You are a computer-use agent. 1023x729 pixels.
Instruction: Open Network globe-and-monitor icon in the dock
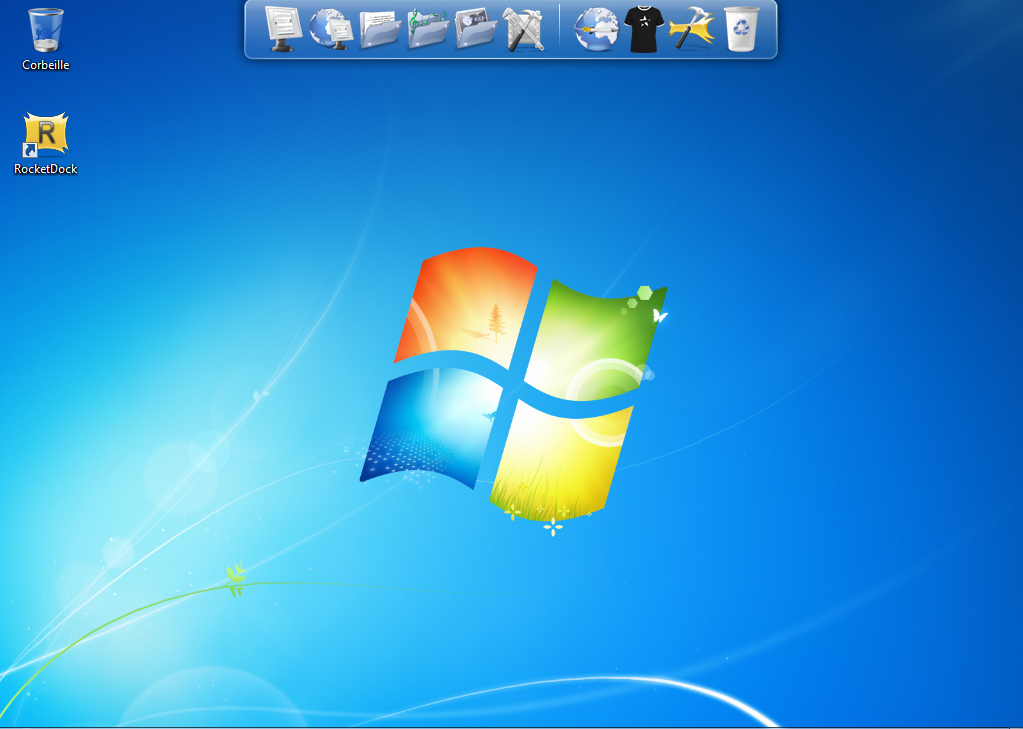(x=331, y=29)
